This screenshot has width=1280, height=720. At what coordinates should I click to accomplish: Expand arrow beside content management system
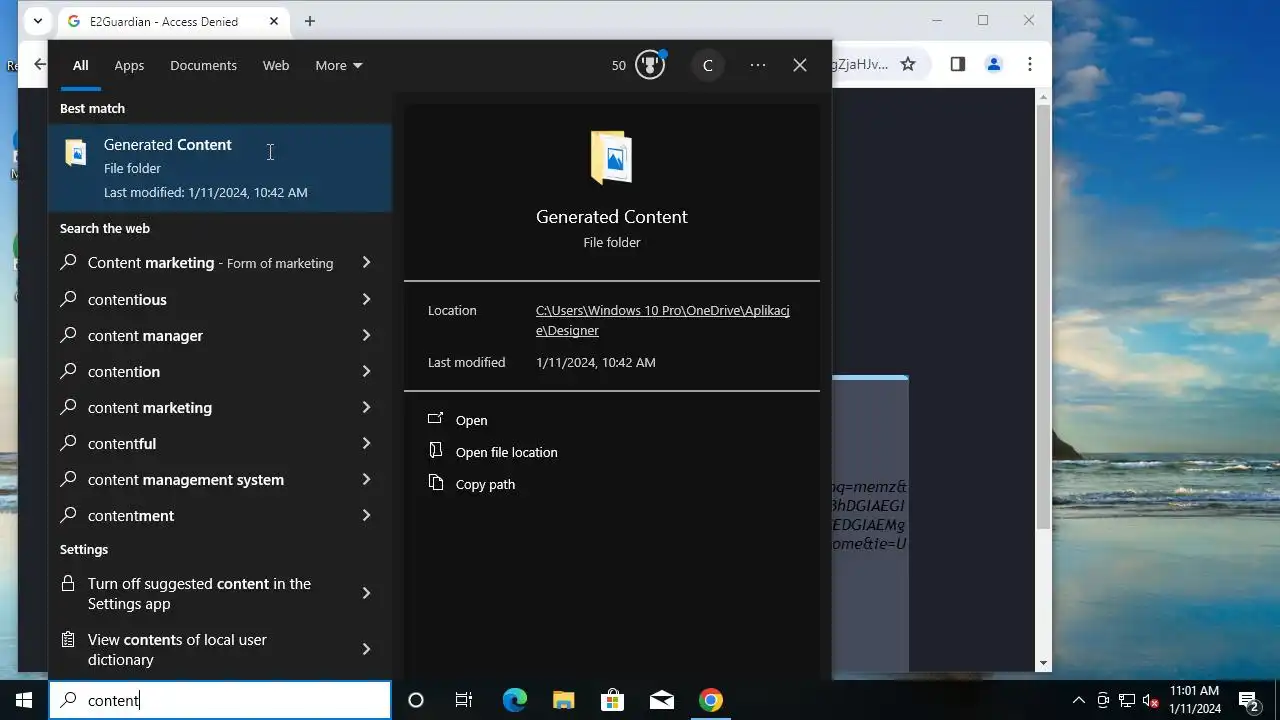coord(366,479)
